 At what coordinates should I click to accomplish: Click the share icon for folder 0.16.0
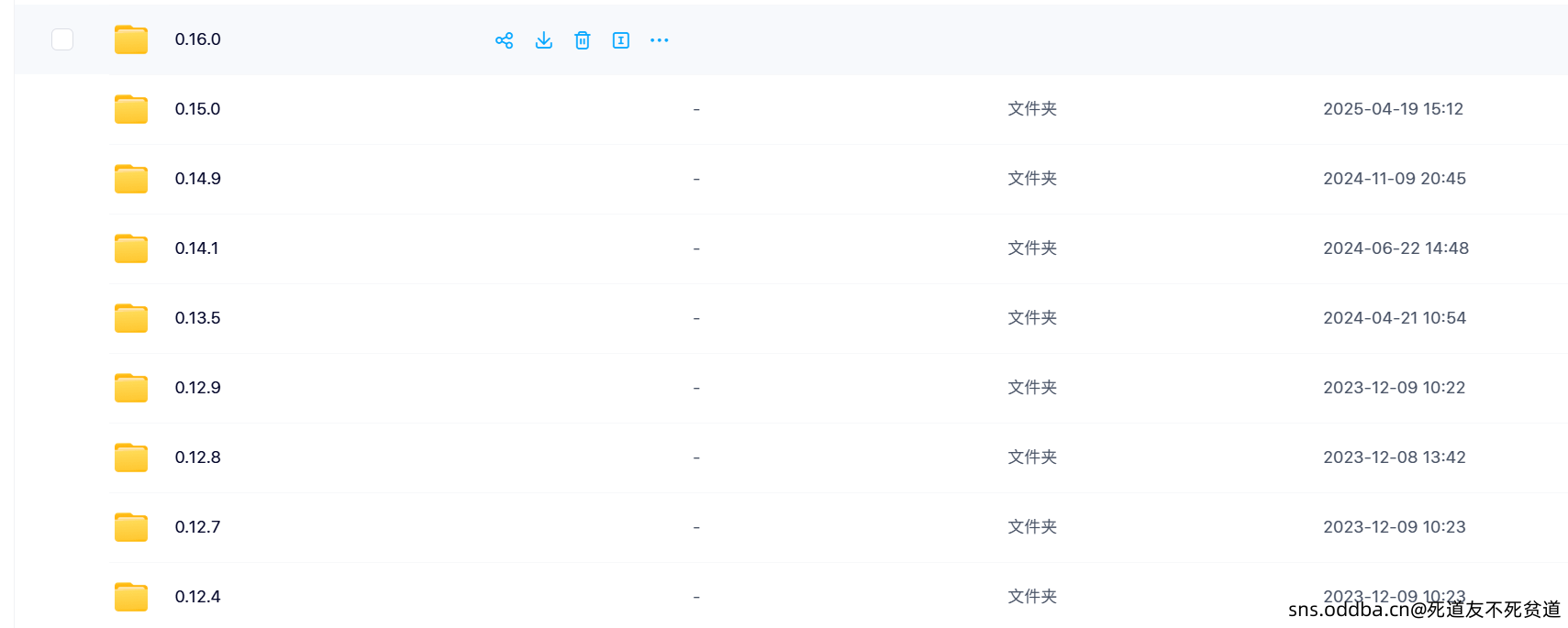504,40
